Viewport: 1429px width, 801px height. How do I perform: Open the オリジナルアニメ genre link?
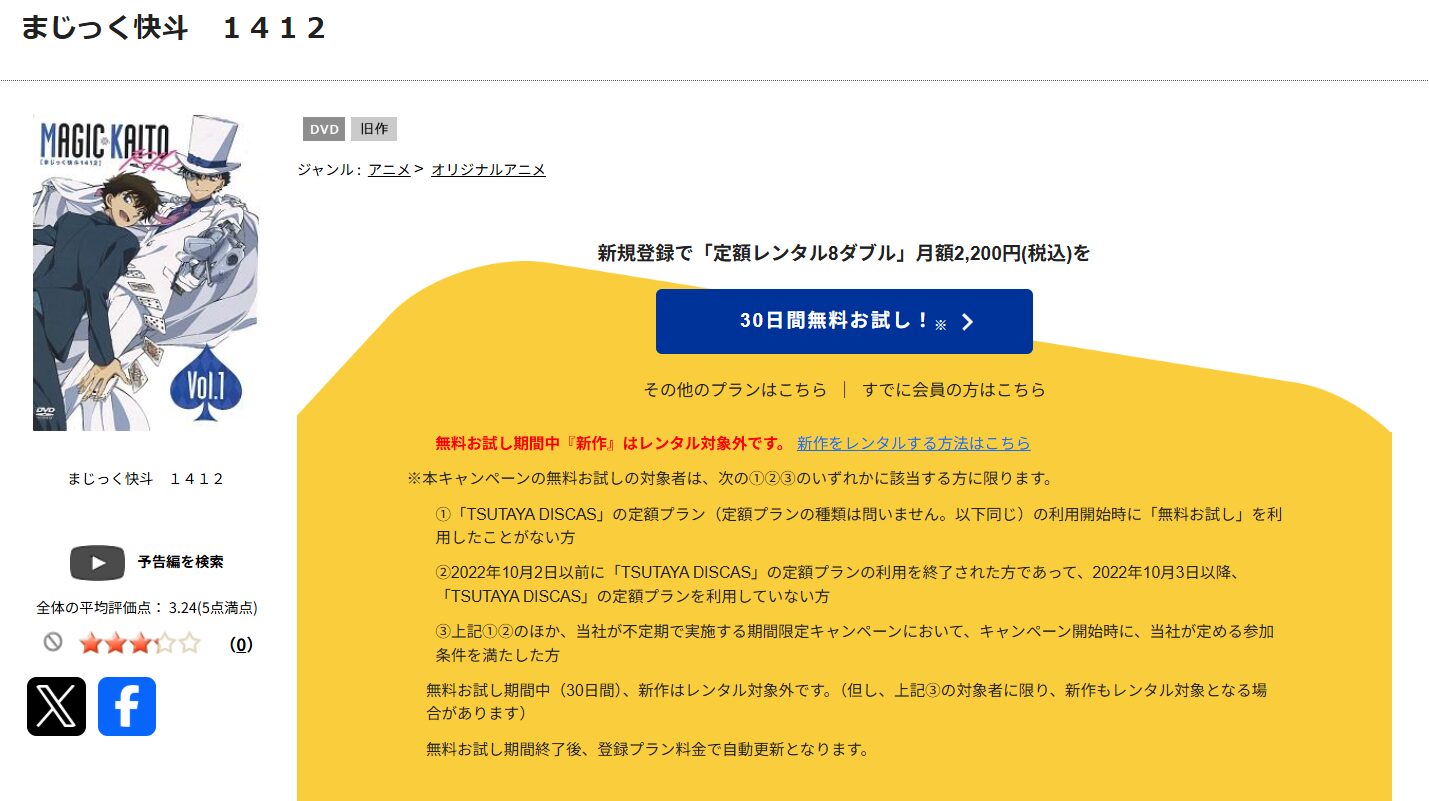(x=488, y=170)
